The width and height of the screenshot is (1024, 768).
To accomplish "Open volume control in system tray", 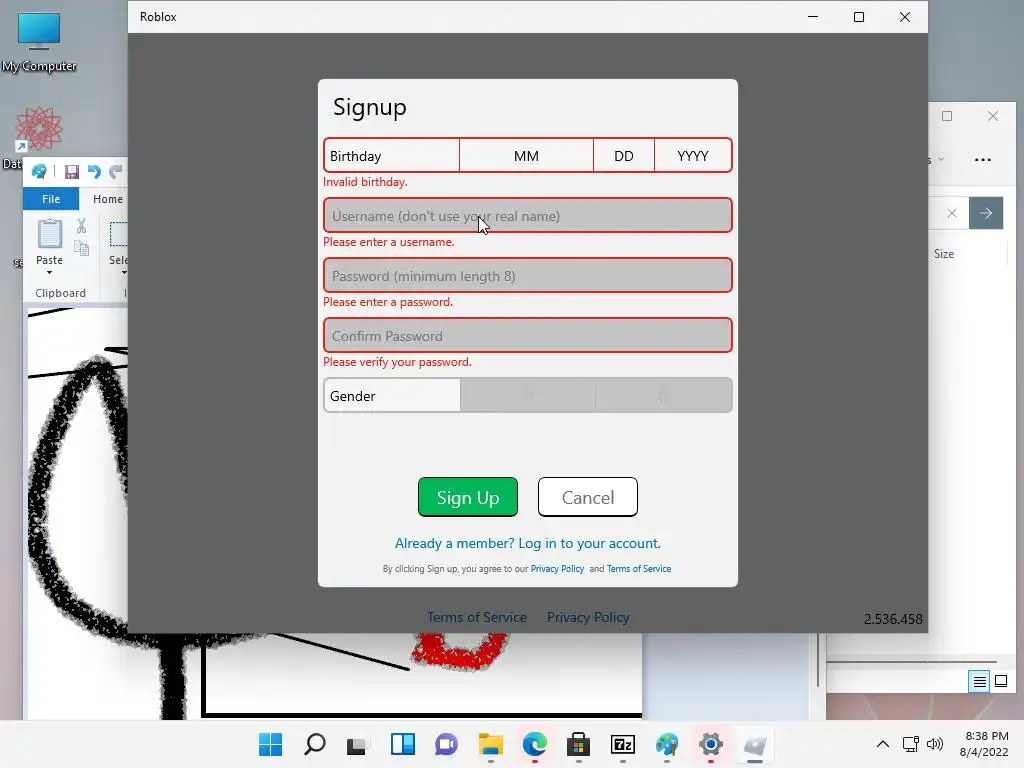I will click(x=935, y=744).
